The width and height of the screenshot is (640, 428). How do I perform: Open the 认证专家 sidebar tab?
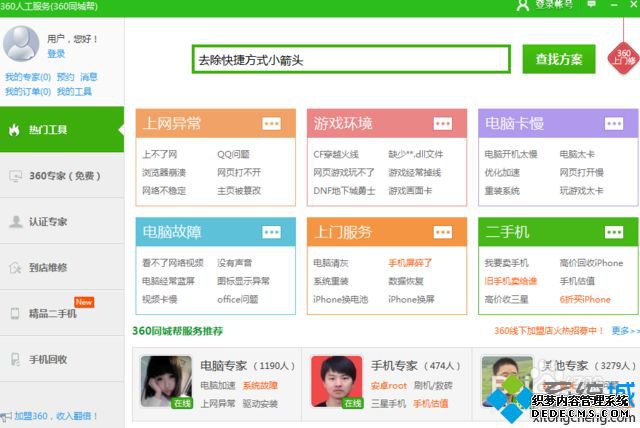[62, 222]
